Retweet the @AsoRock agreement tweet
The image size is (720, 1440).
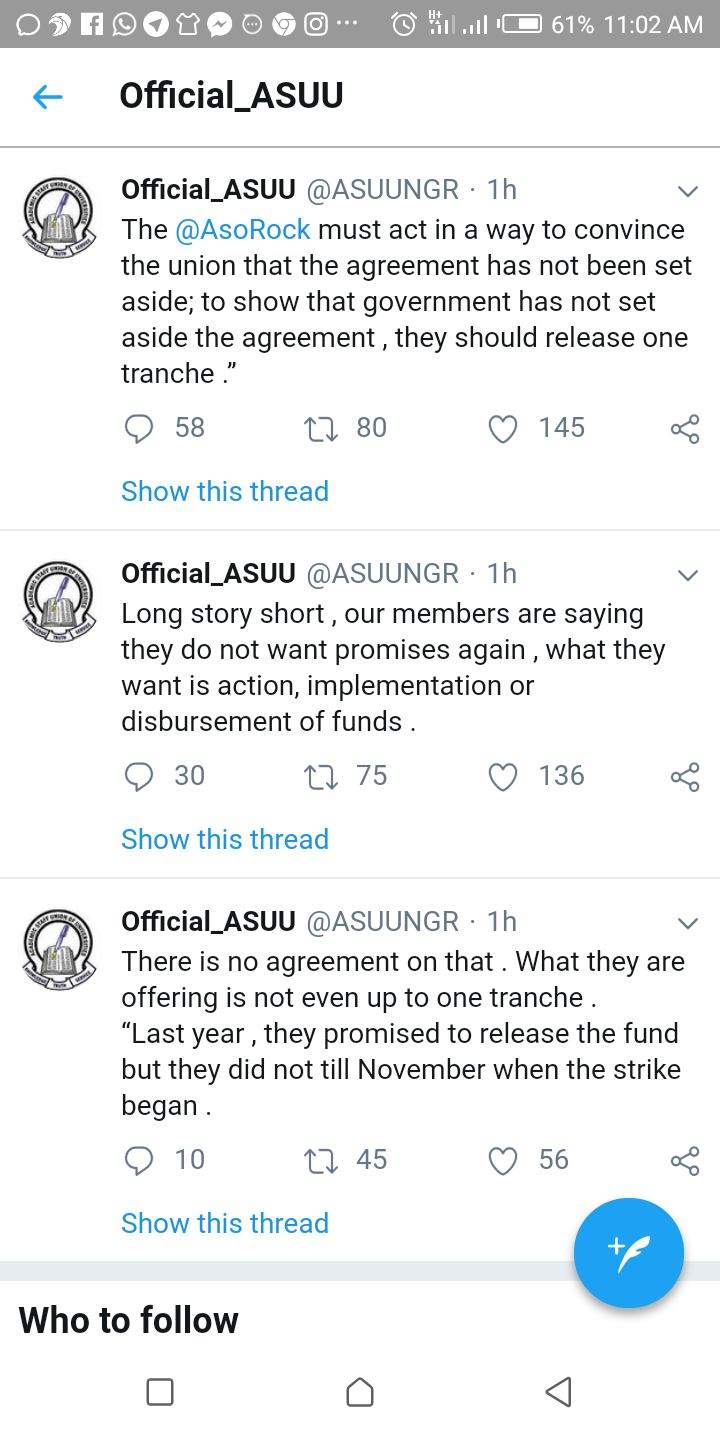click(320, 429)
